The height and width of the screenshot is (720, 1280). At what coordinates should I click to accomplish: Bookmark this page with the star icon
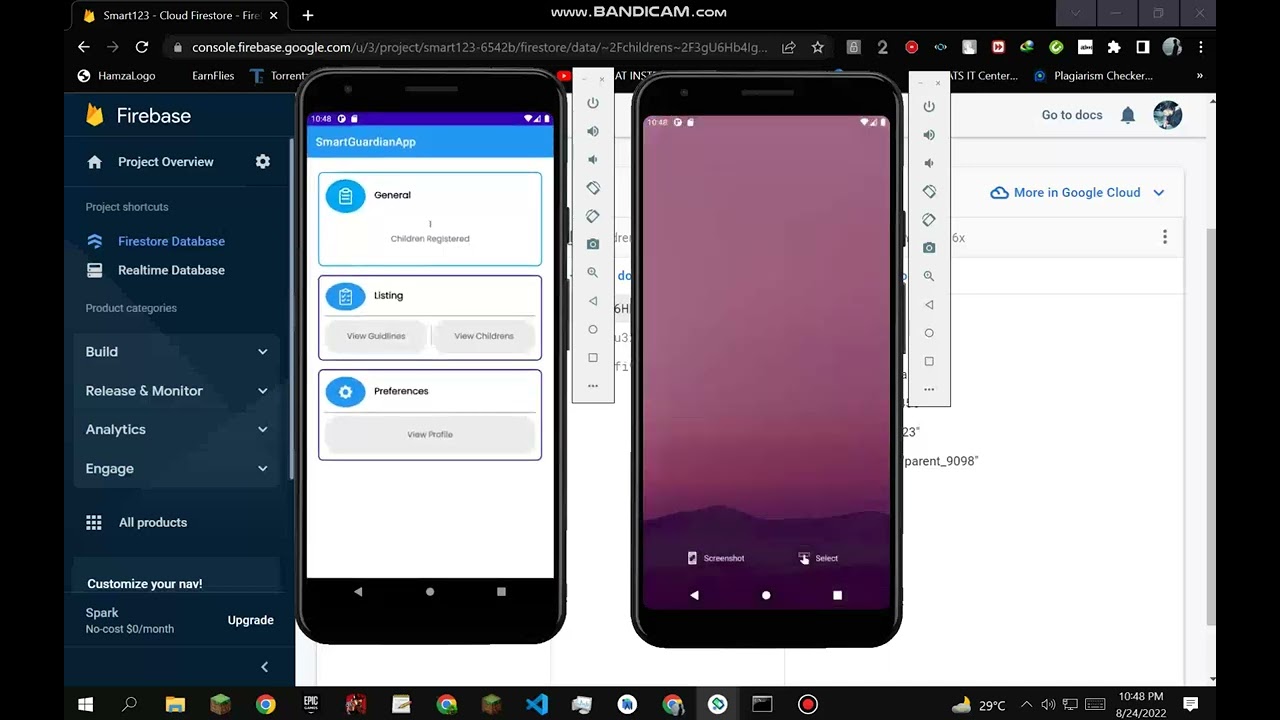pos(817,47)
